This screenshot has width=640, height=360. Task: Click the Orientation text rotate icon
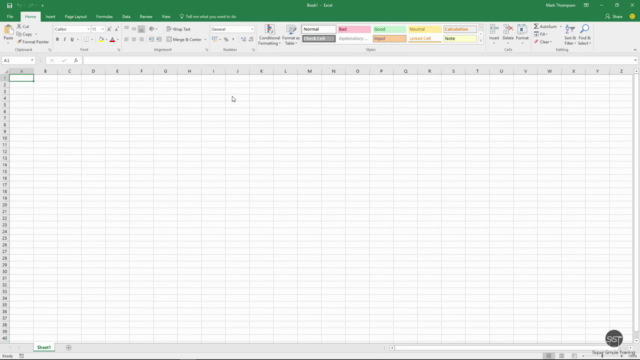(x=152, y=29)
